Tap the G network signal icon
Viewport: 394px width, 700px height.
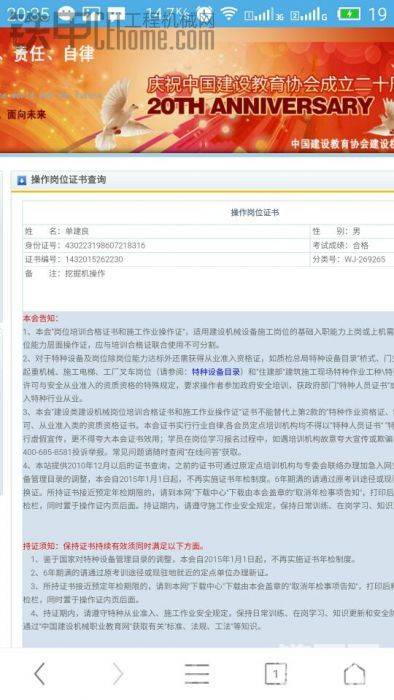click(x=309, y=14)
